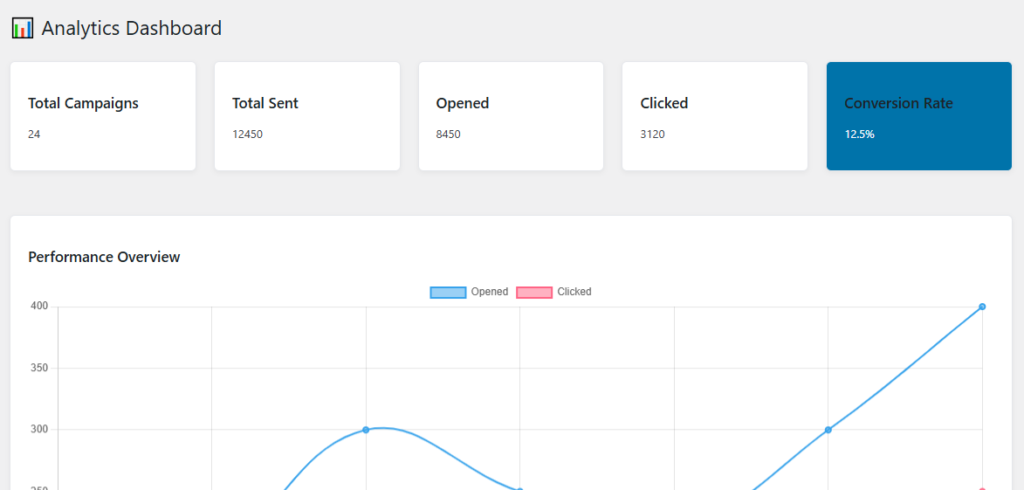1024x490 pixels.
Task: Click the 350 label on the y-axis
Action: pyautogui.click(x=39, y=368)
